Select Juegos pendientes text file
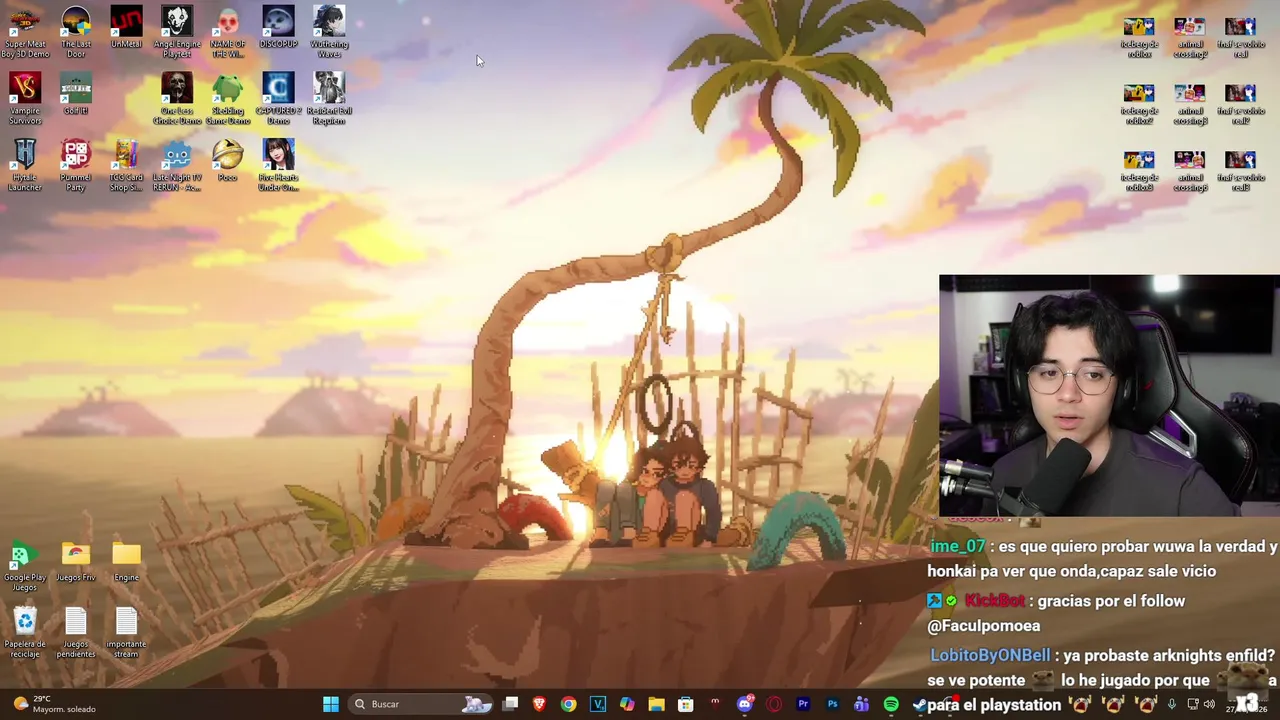 click(76, 633)
